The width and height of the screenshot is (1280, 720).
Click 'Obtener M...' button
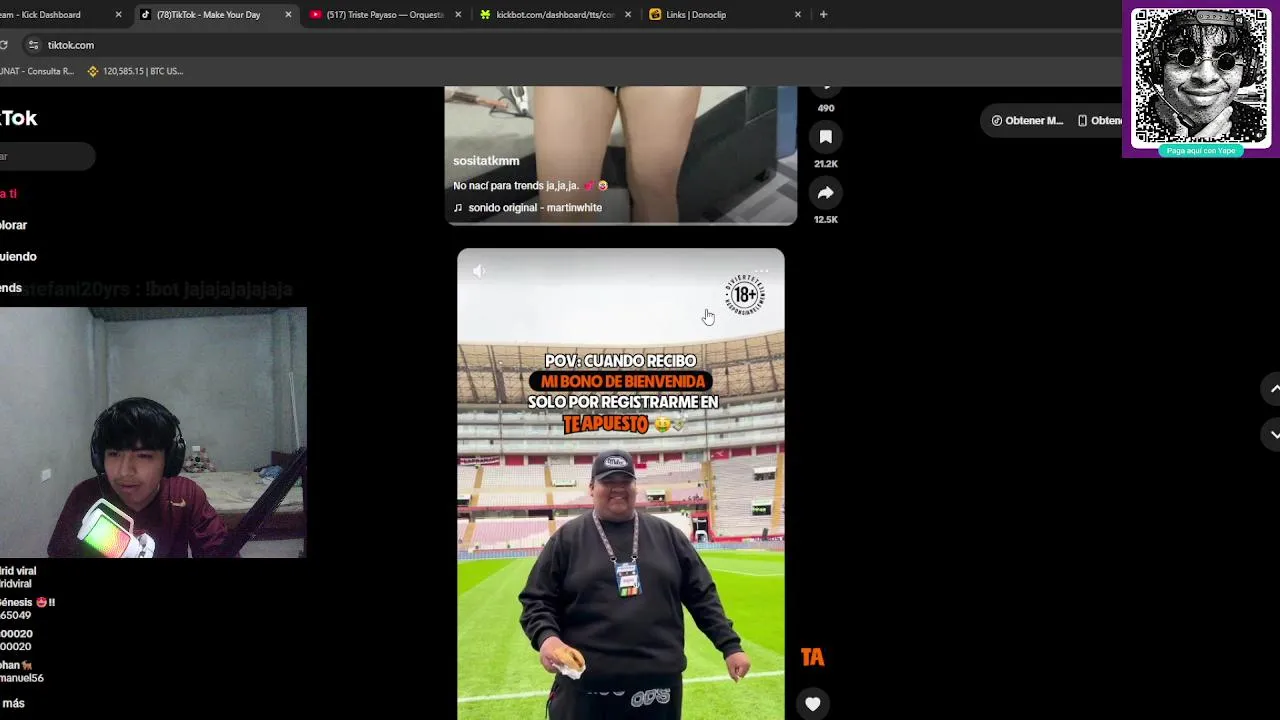pyautogui.click(x=1027, y=121)
